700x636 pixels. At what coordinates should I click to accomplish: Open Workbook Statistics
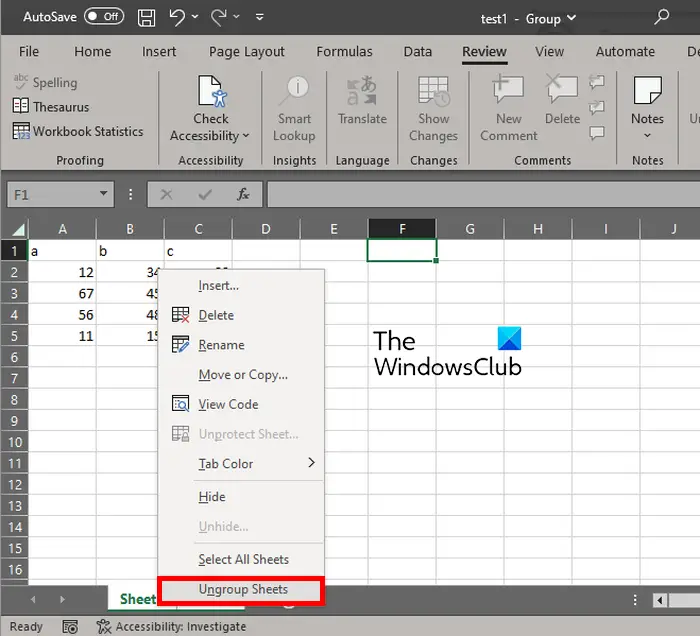tap(78, 131)
